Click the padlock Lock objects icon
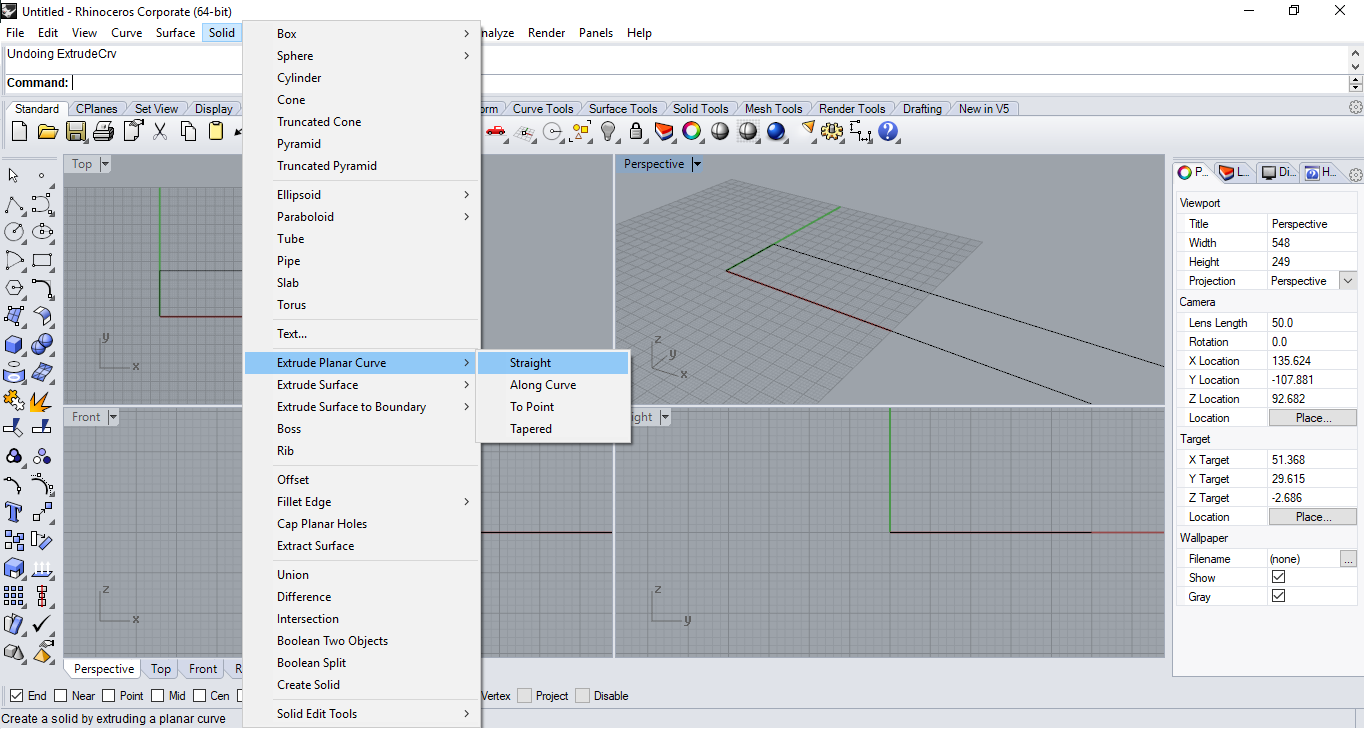The image size is (1364, 729). [x=636, y=132]
